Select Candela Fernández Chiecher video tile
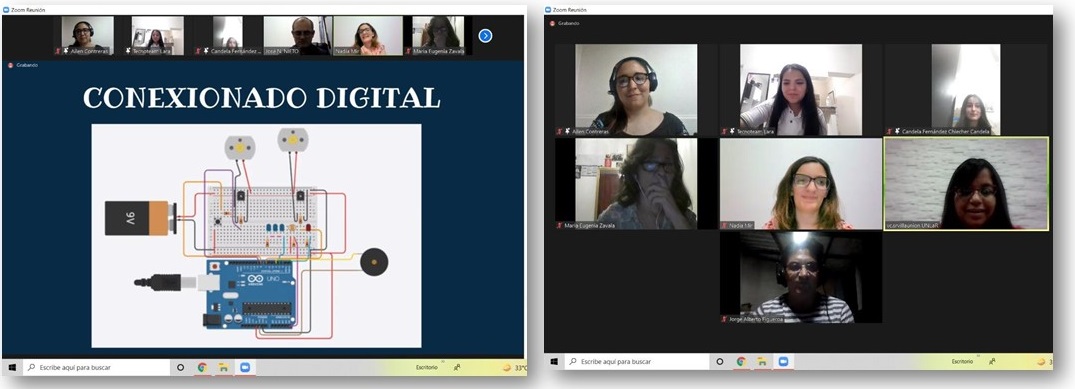This screenshot has height=389, width=1075. click(966, 90)
